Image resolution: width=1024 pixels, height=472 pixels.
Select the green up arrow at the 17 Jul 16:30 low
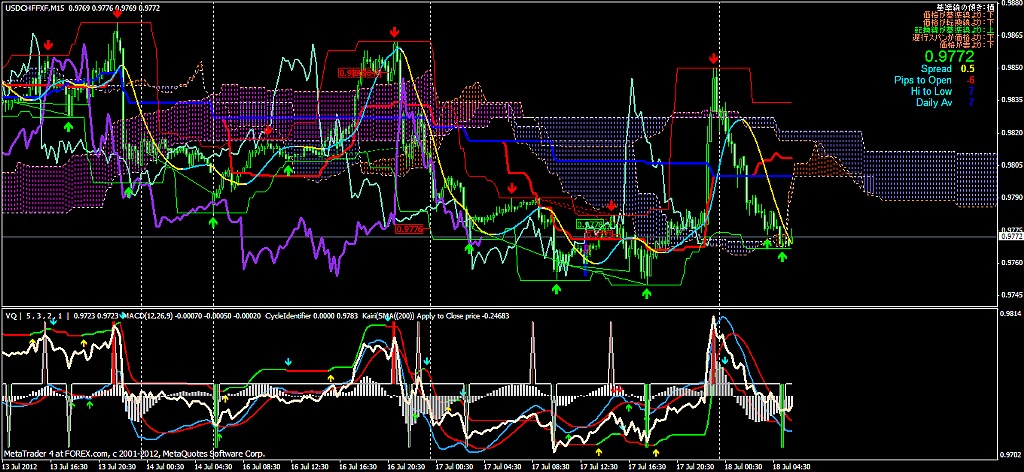[x=647, y=293]
